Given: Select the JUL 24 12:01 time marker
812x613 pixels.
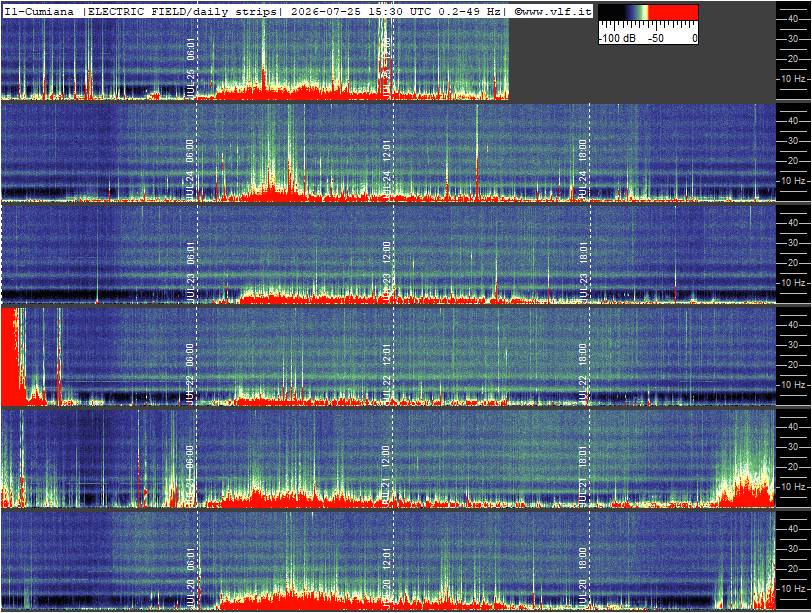Looking at the screenshot, I should (386, 169).
